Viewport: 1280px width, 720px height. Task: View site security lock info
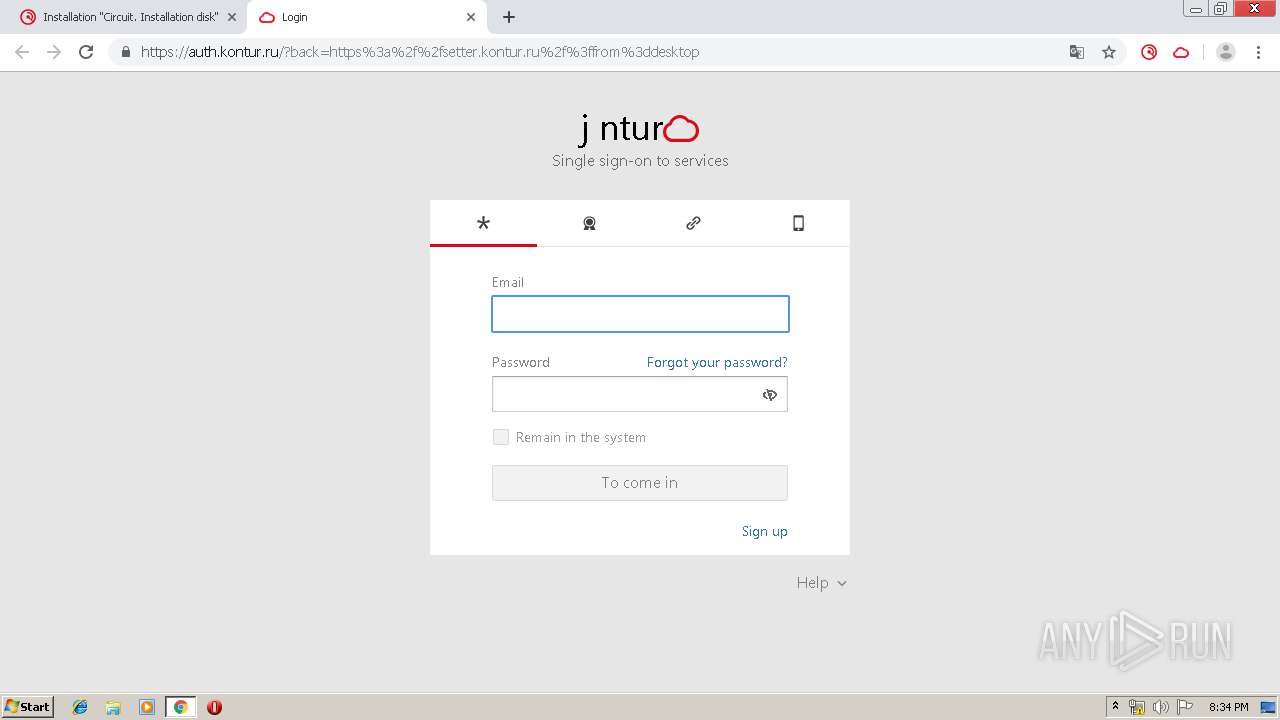pos(126,52)
